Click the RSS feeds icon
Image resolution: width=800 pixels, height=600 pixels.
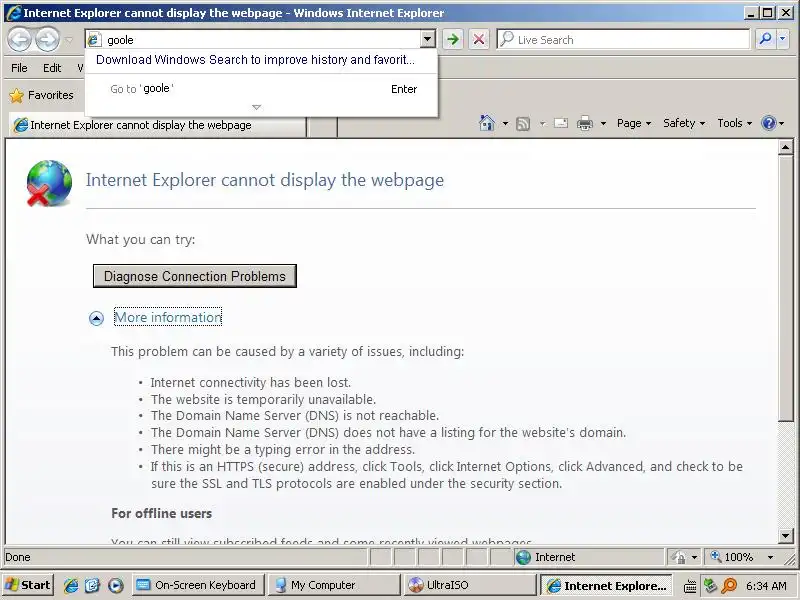coord(523,123)
